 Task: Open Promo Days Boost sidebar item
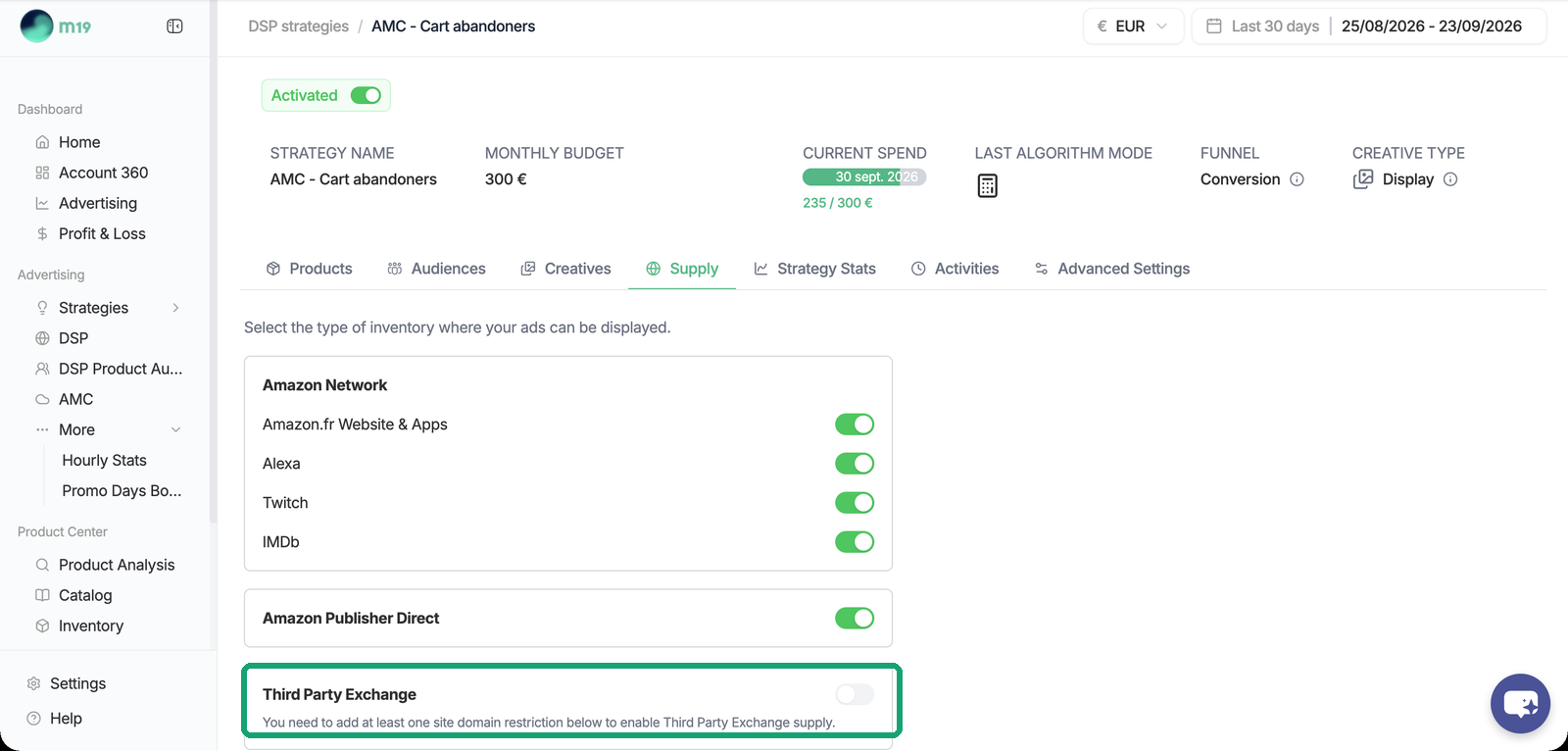[x=122, y=490]
